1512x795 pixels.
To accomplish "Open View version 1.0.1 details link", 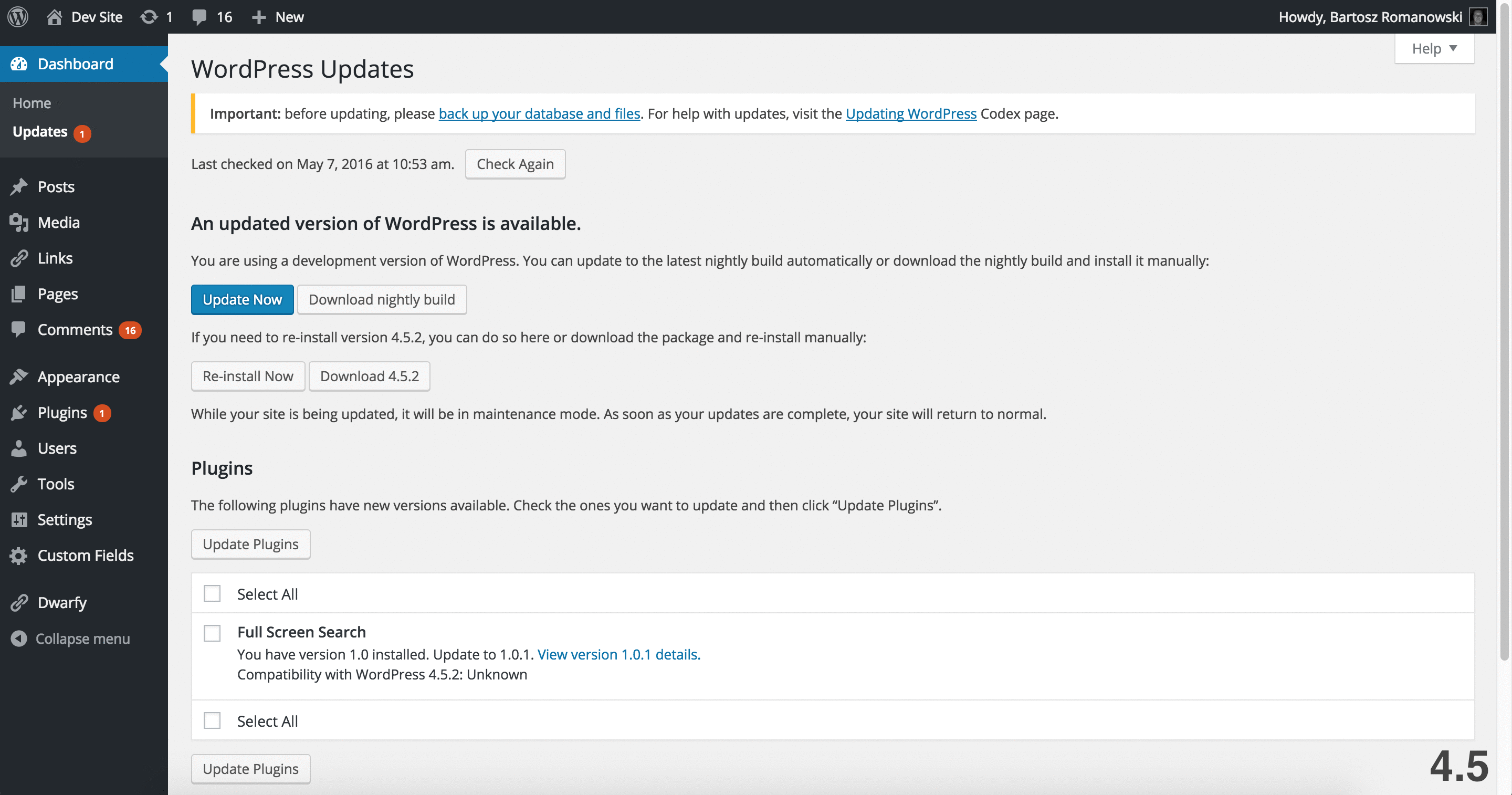I will point(618,654).
